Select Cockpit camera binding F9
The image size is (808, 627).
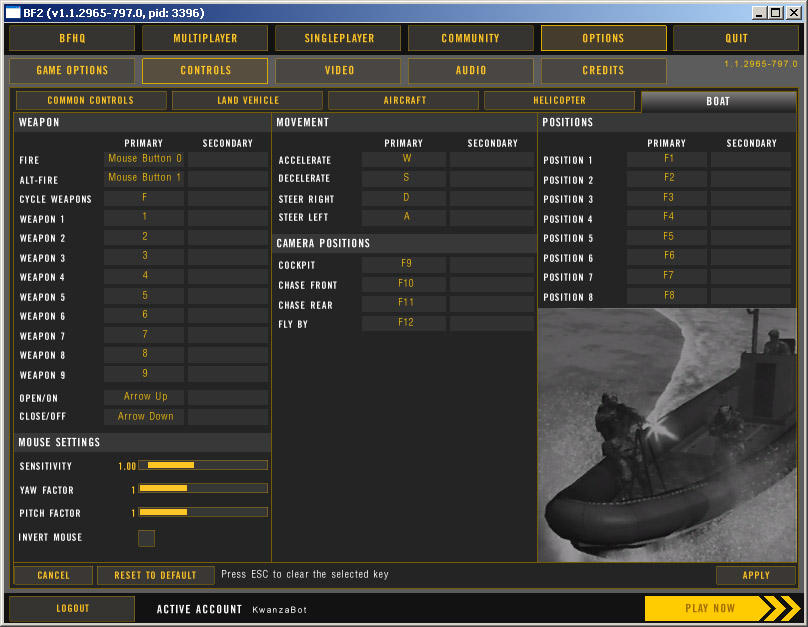click(404, 264)
